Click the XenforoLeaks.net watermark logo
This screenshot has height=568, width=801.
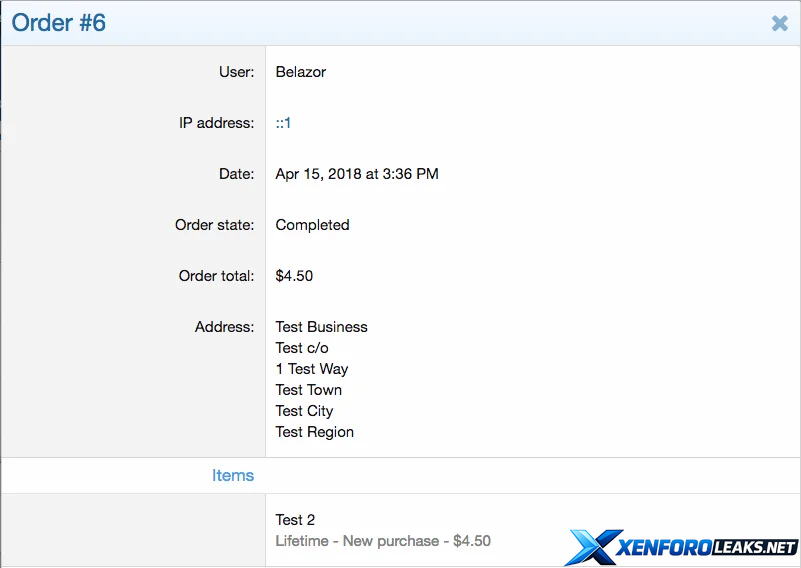point(682,547)
